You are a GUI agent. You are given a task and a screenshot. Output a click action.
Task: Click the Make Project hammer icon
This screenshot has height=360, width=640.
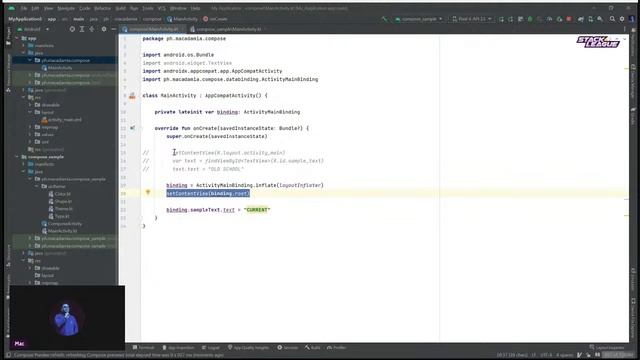coord(384,19)
